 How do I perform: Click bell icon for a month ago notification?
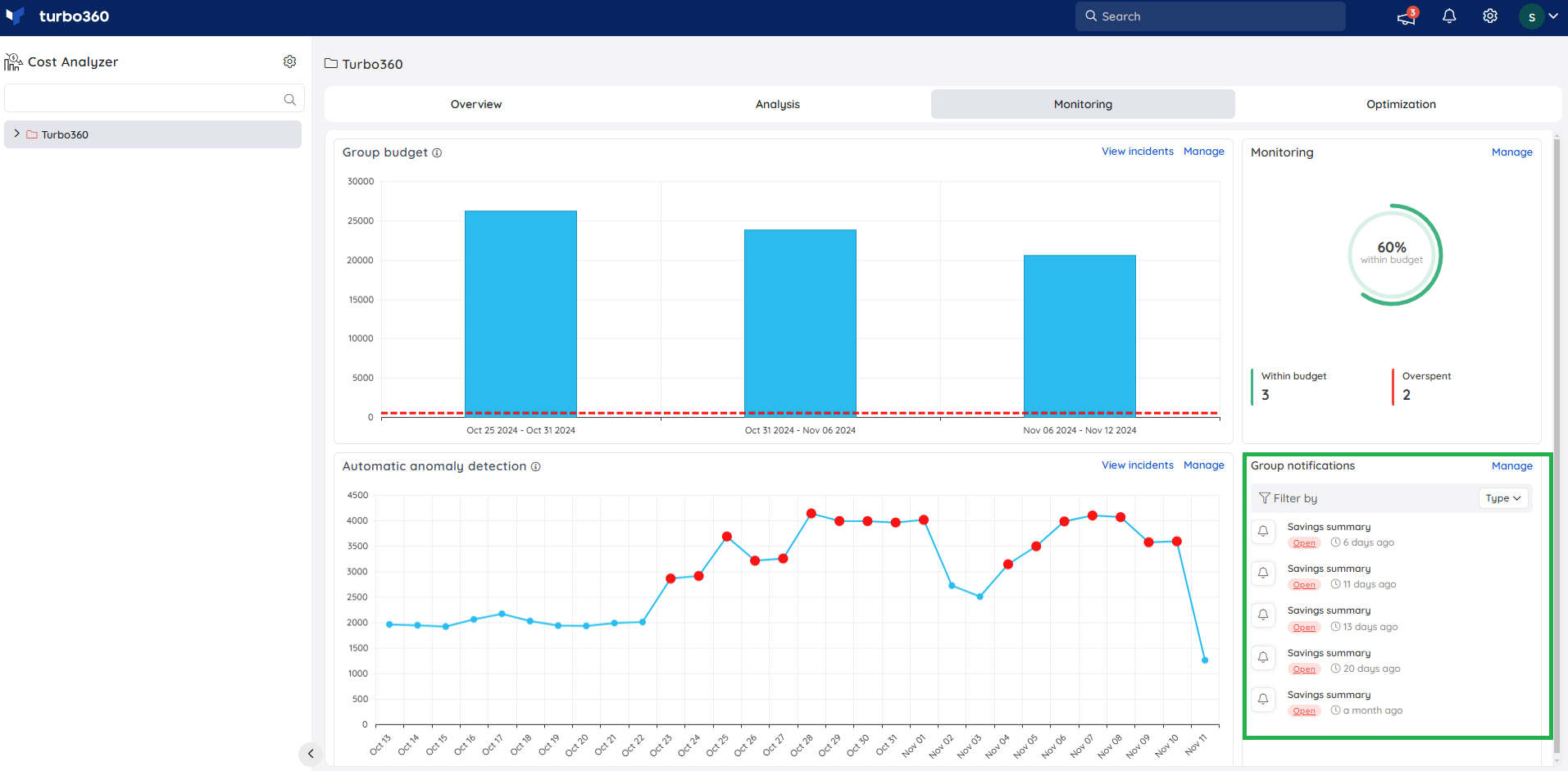[1263, 699]
